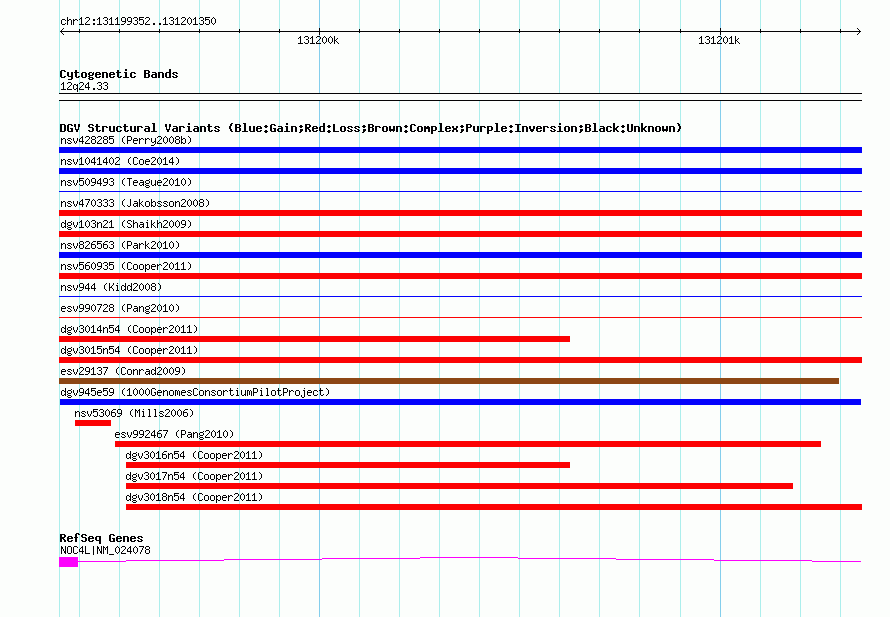890x617 pixels.
Task: Click the dgv3016n54 (Cooper2011) label
Action: (x=194, y=455)
